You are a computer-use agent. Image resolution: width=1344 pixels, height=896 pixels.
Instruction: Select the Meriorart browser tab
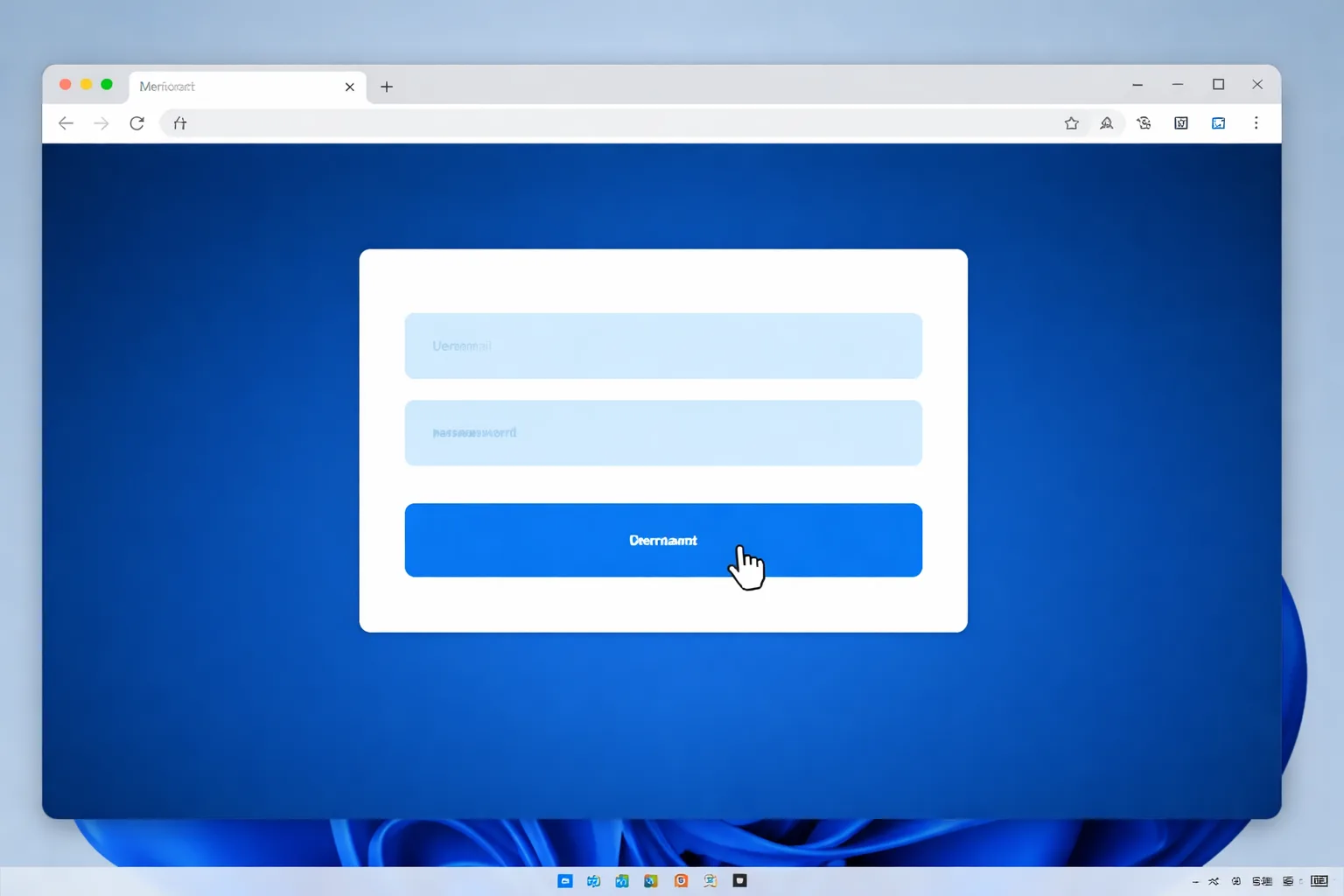pyautogui.click(x=248, y=87)
